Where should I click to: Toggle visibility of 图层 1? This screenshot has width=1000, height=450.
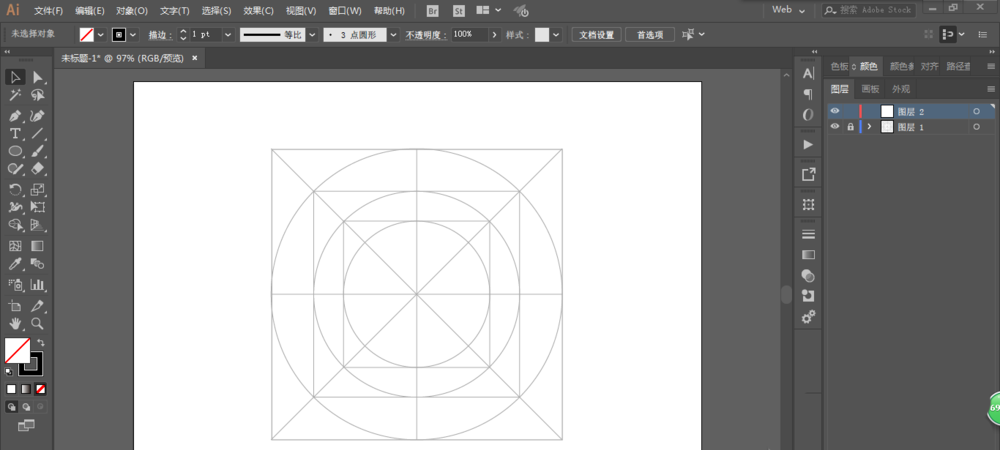click(x=835, y=127)
